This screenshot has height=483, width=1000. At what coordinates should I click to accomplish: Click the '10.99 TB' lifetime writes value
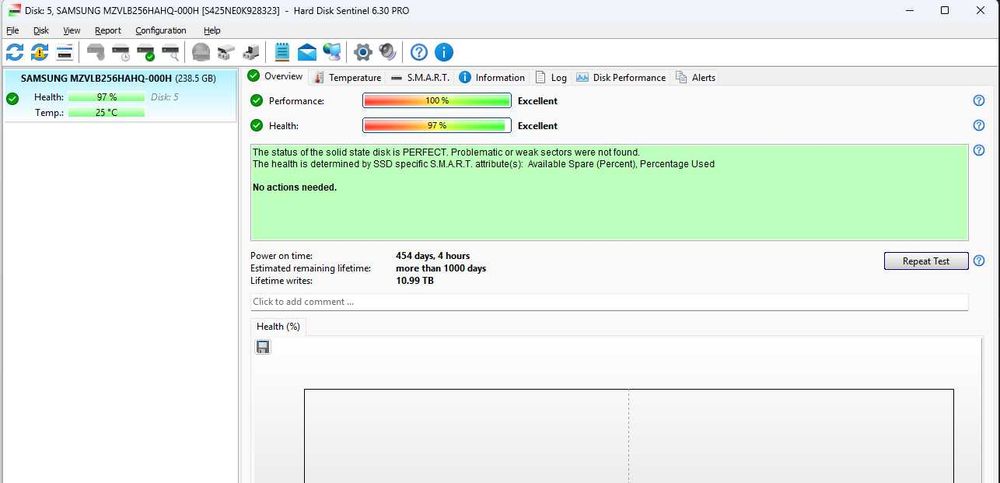[x=415, y=281]
